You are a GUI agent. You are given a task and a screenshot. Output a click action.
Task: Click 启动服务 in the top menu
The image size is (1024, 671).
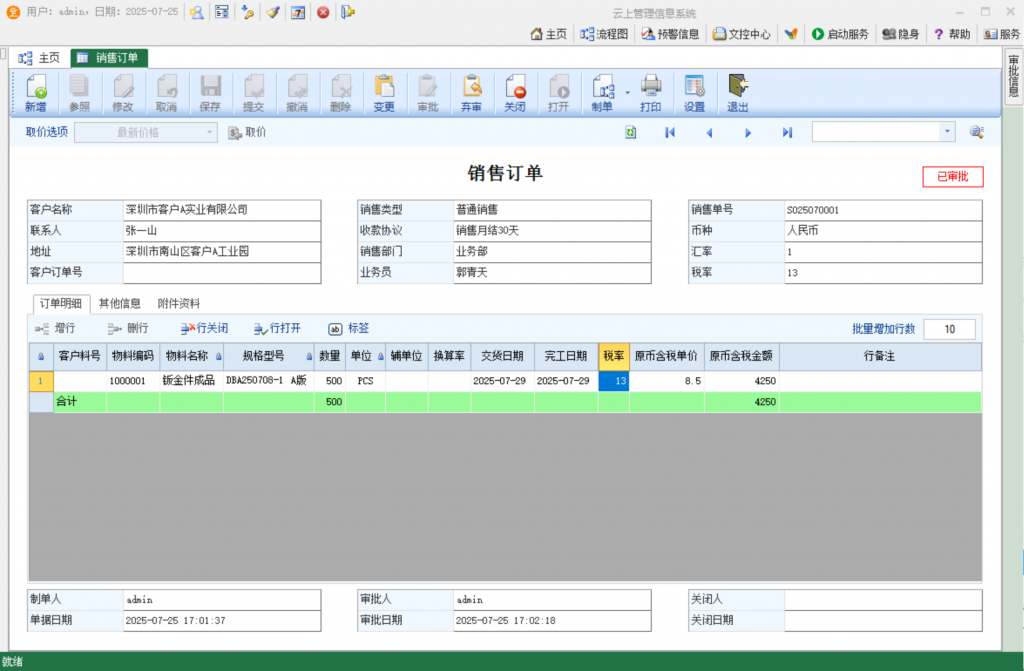coord(840,34)
